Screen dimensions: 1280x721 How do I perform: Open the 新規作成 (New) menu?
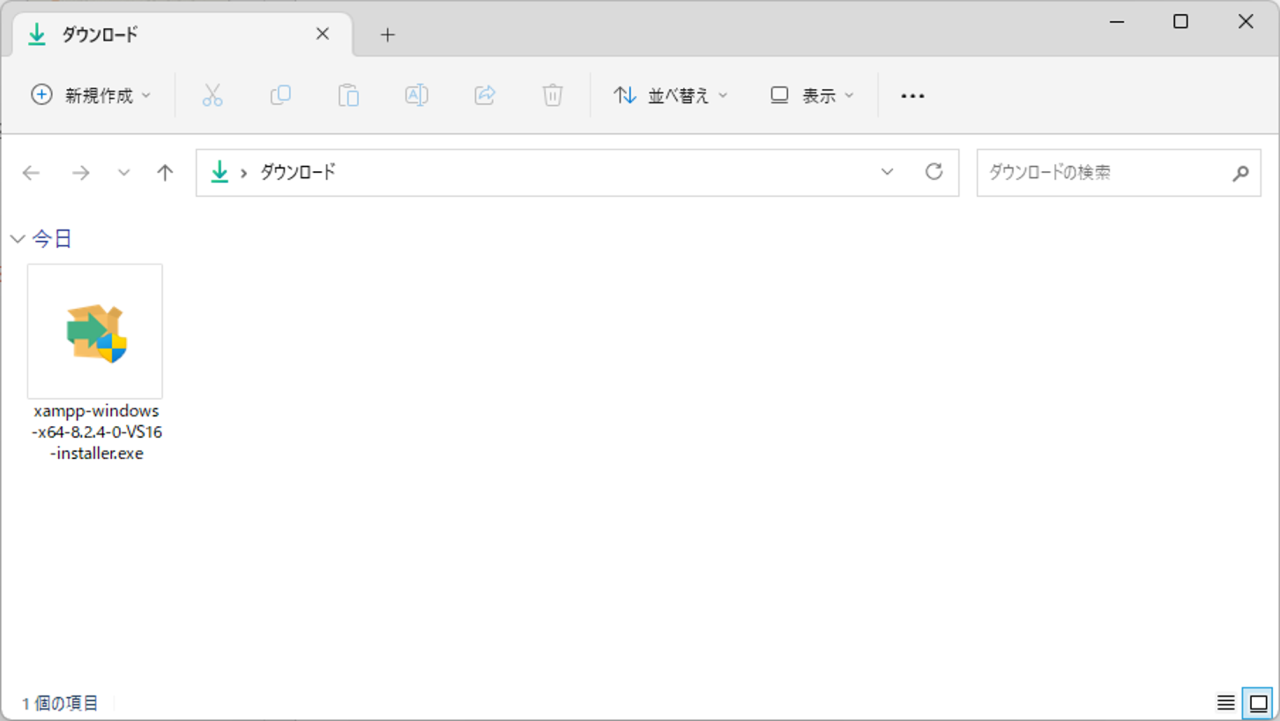(x=91, y=95)
